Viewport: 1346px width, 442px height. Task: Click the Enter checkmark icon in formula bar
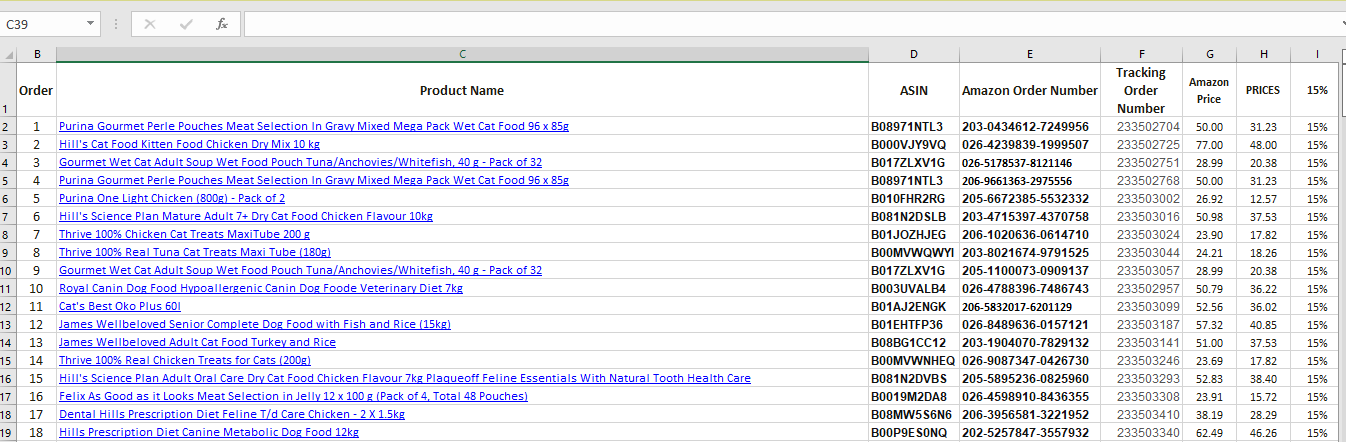coord(186,24)
